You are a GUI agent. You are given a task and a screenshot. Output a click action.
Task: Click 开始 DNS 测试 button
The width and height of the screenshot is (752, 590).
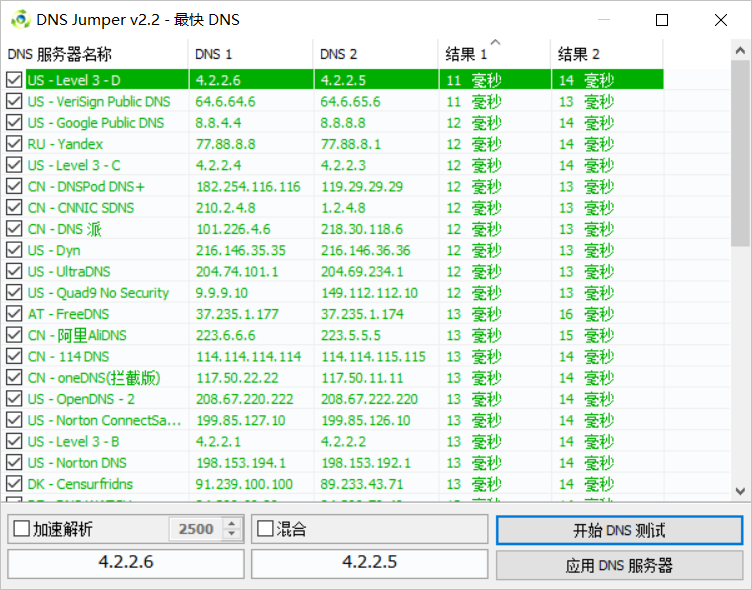click(x=620, y=530)
